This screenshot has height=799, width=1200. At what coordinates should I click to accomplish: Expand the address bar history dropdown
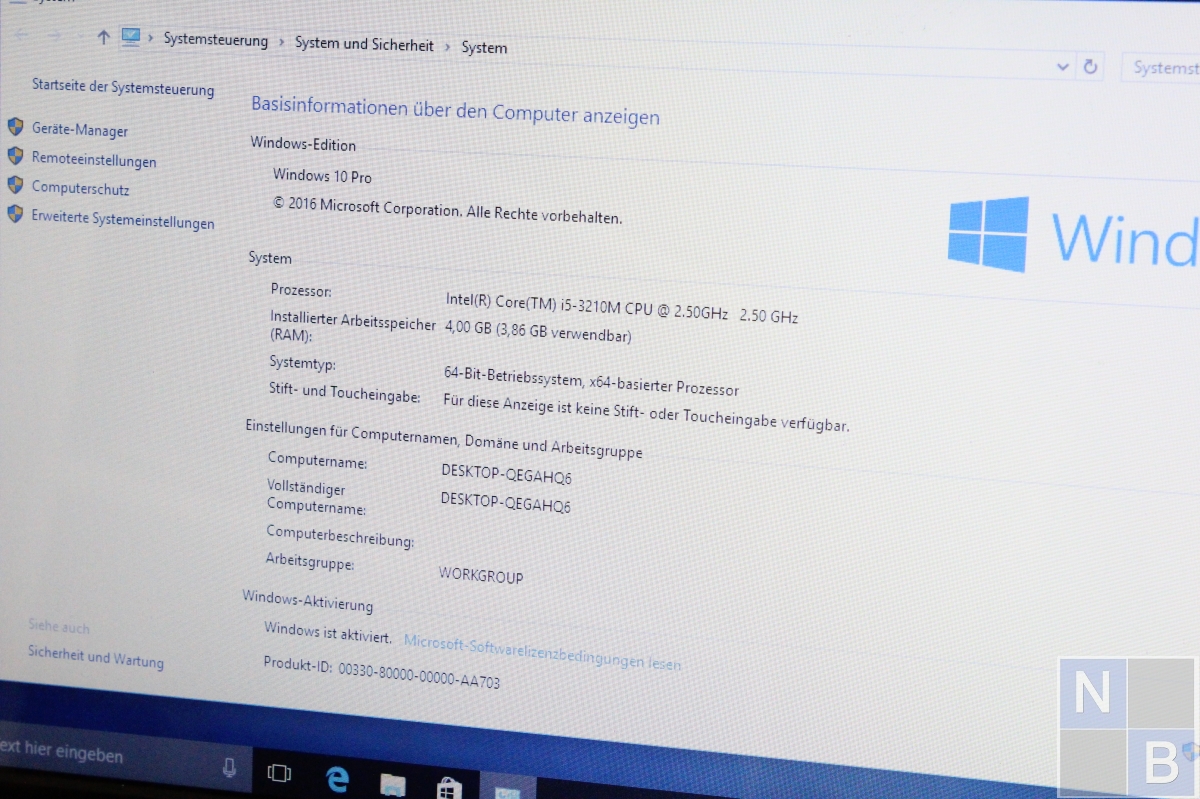[x=1063, y=67]
